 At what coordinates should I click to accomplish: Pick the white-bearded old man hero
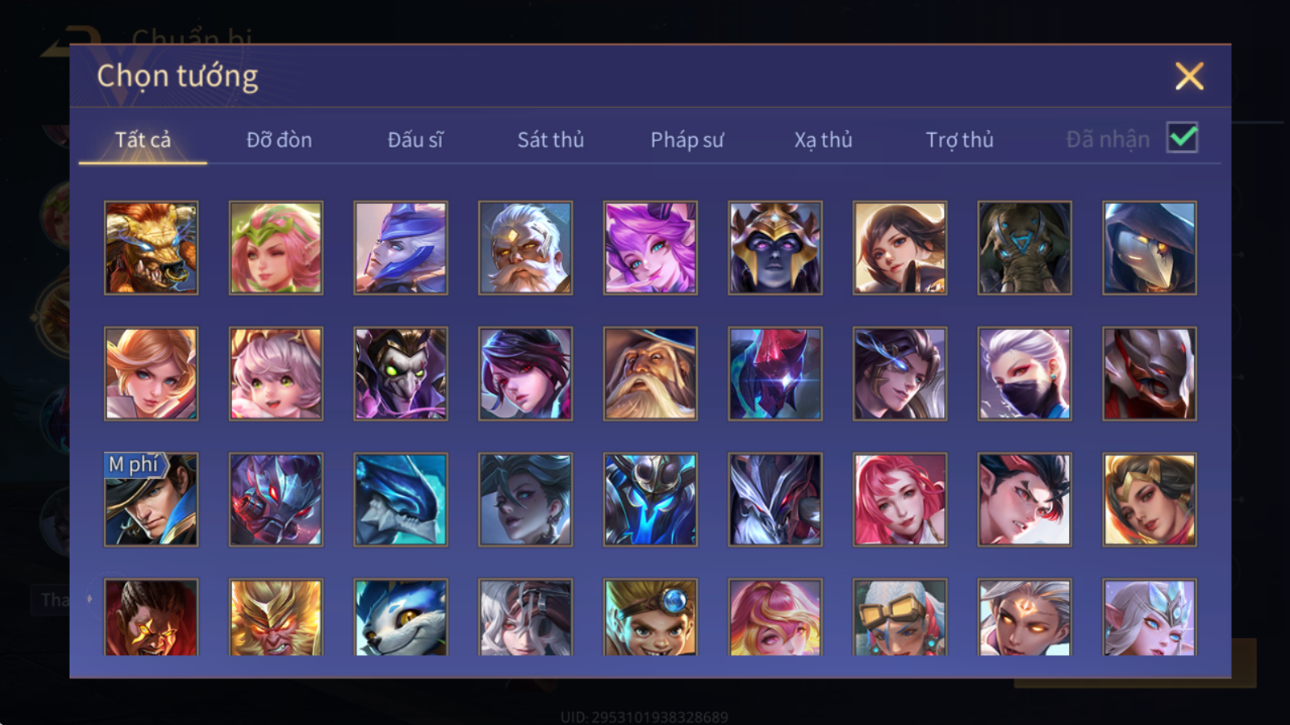(525, 248)
